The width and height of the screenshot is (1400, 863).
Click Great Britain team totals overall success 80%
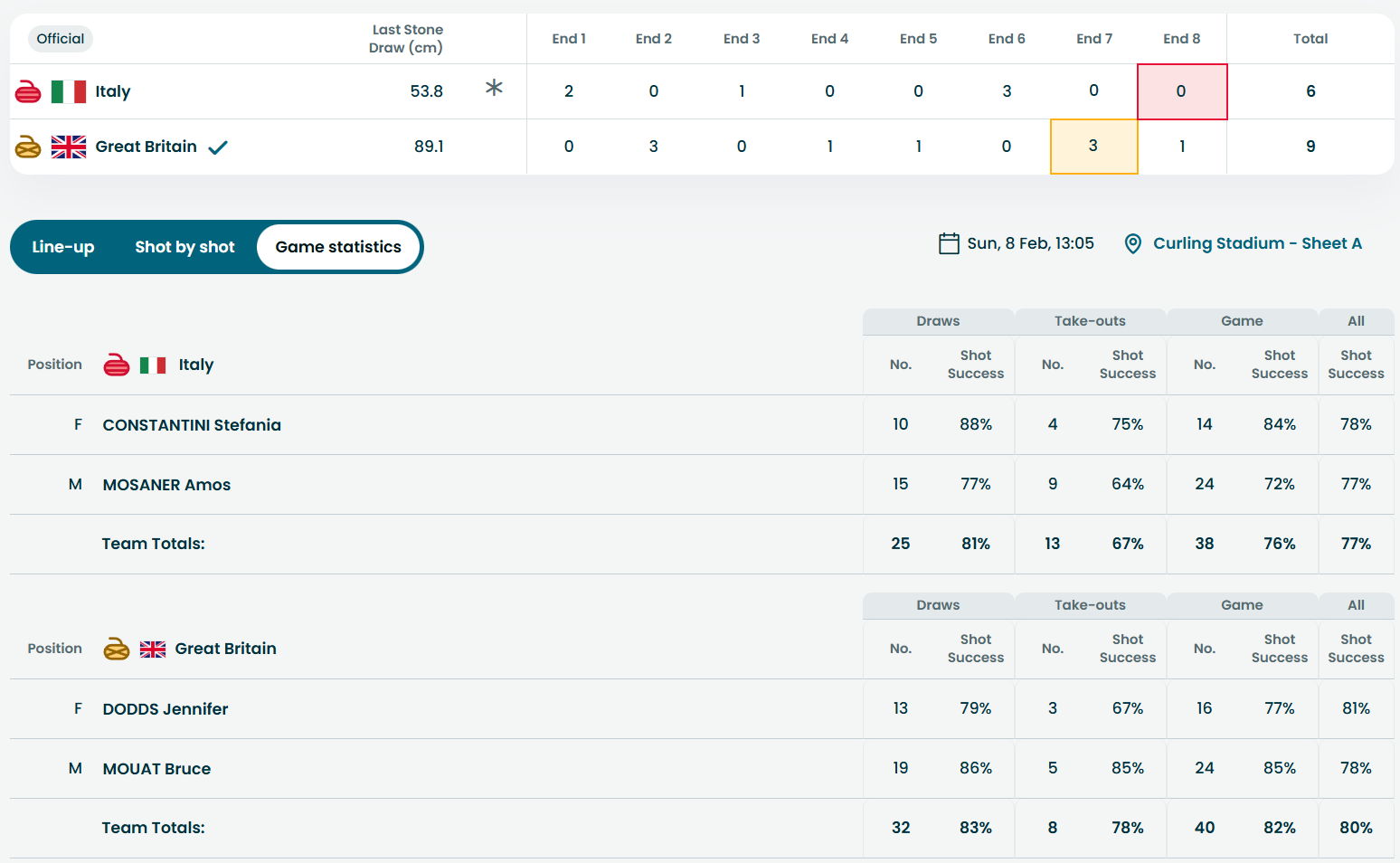1356,828
